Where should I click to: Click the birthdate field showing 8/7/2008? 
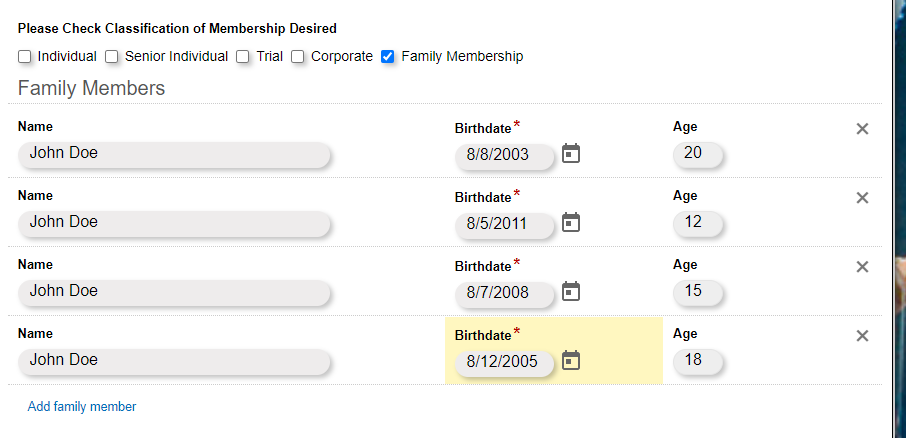click(505, 293)
